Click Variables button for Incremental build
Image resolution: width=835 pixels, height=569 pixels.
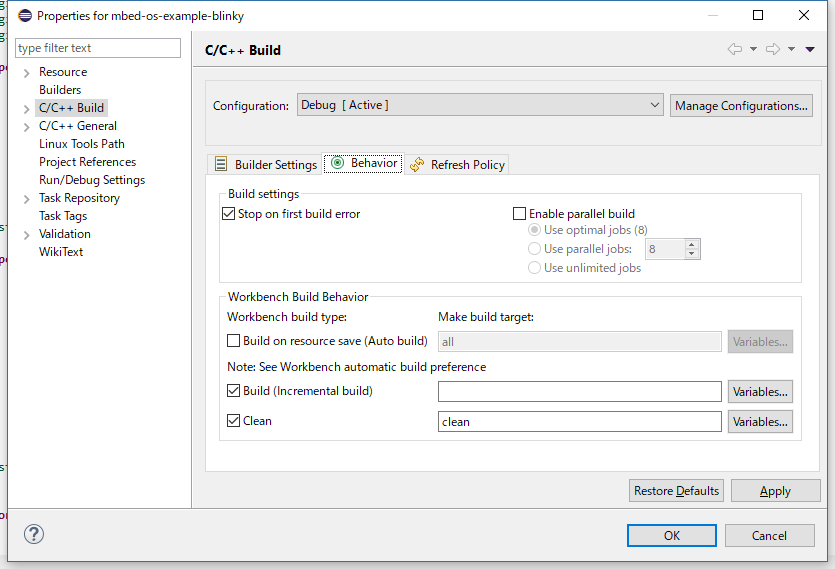click(x=760, y=392)
